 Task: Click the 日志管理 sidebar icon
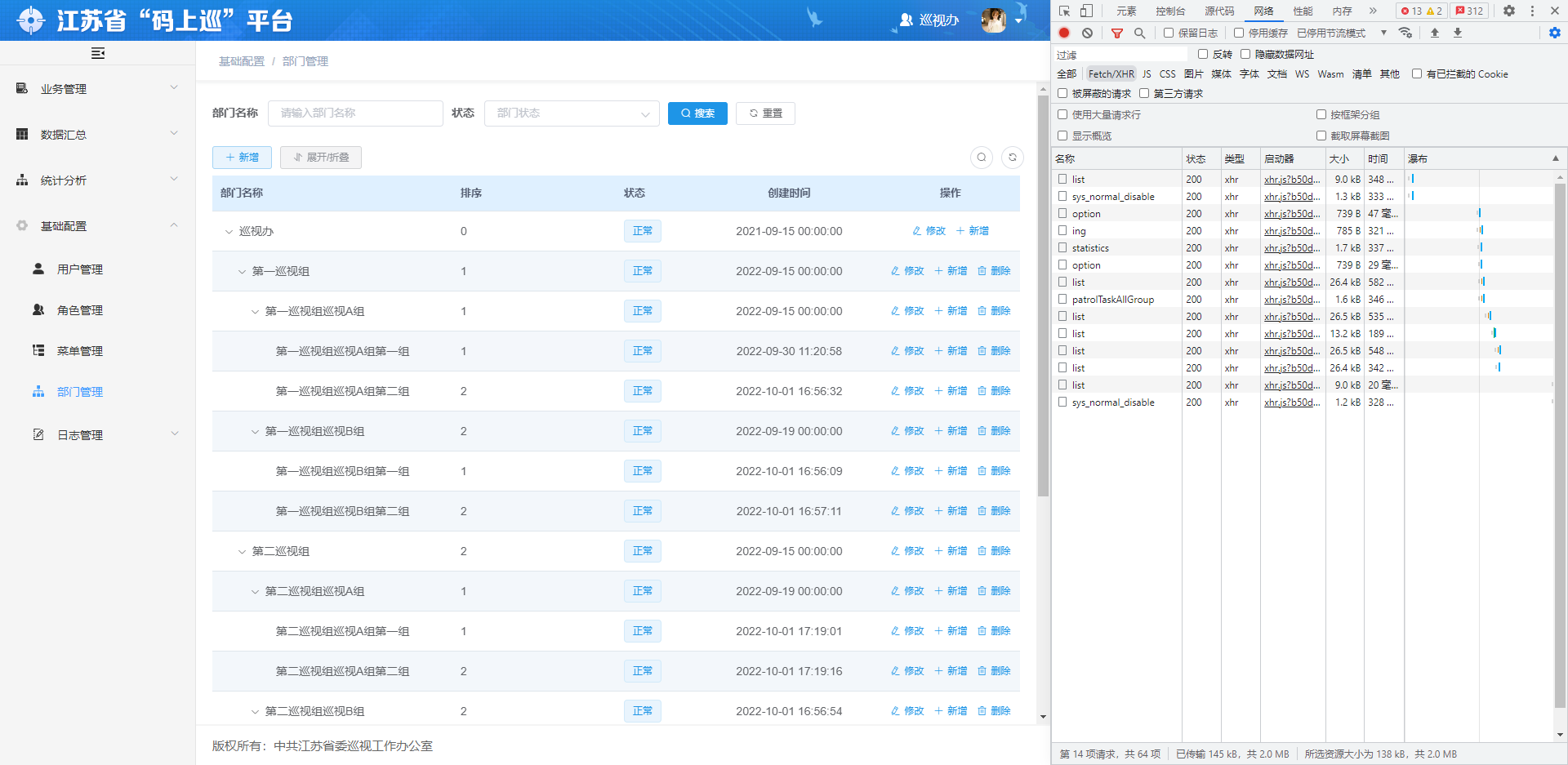(x=38, y=434)
